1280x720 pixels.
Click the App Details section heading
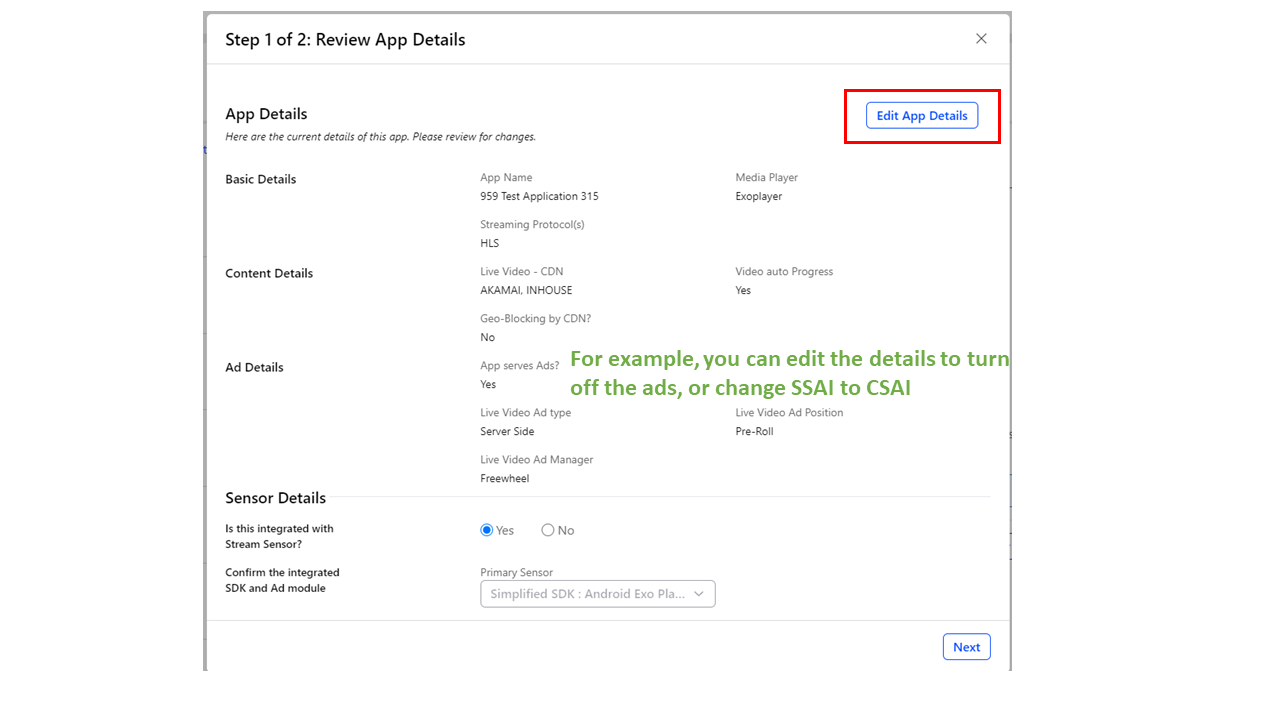click(266, 114)
